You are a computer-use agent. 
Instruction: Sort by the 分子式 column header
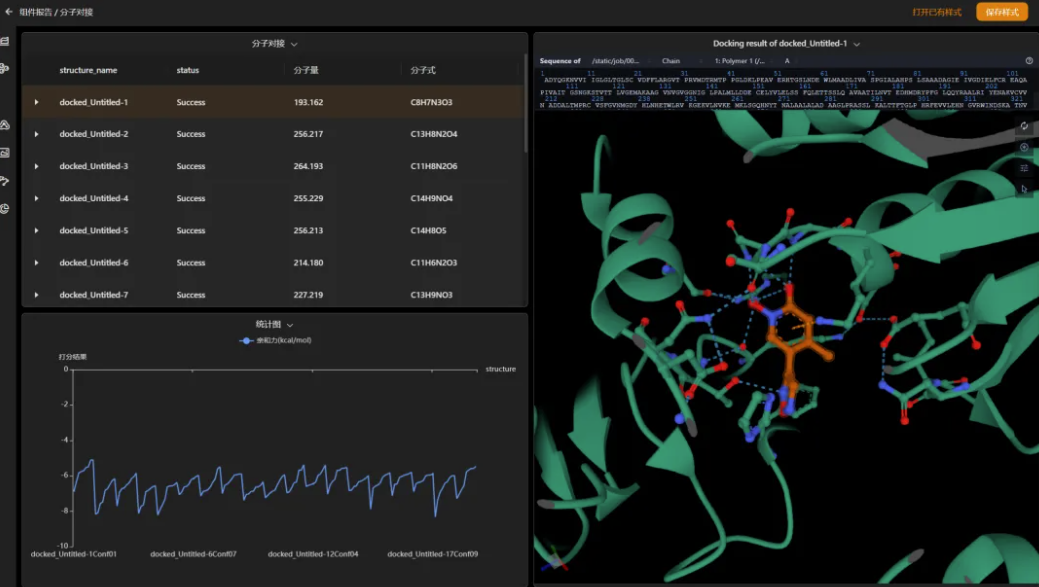pos(423,70)
